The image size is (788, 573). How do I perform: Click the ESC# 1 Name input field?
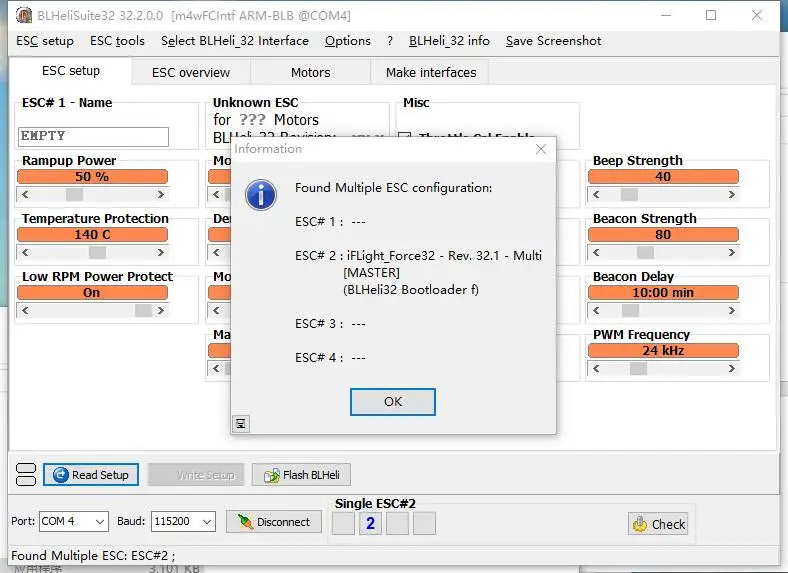93,137
